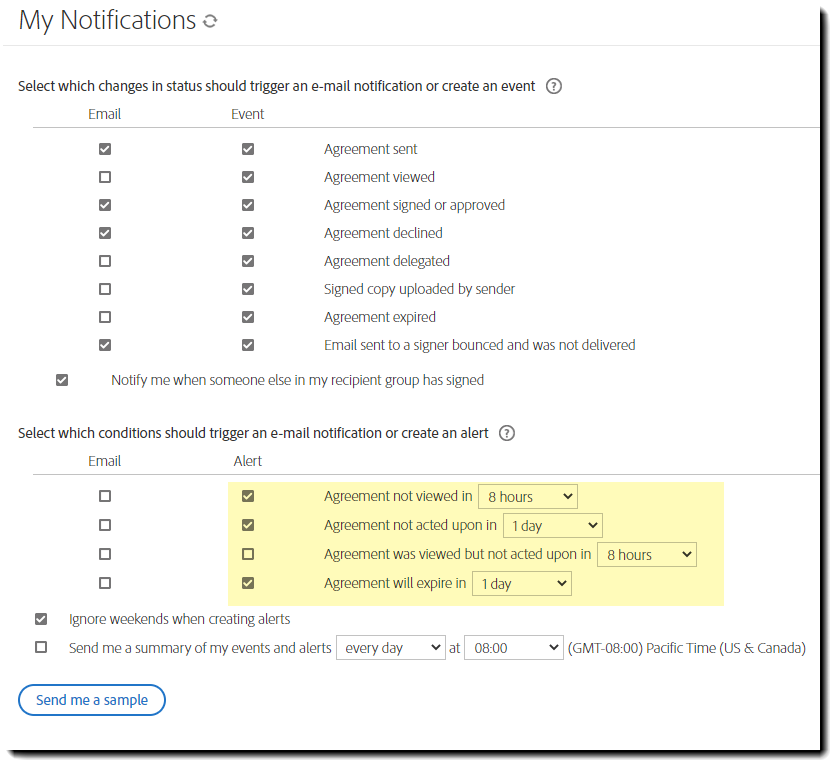Disable Event for Agreement expired

click(247, 316)
